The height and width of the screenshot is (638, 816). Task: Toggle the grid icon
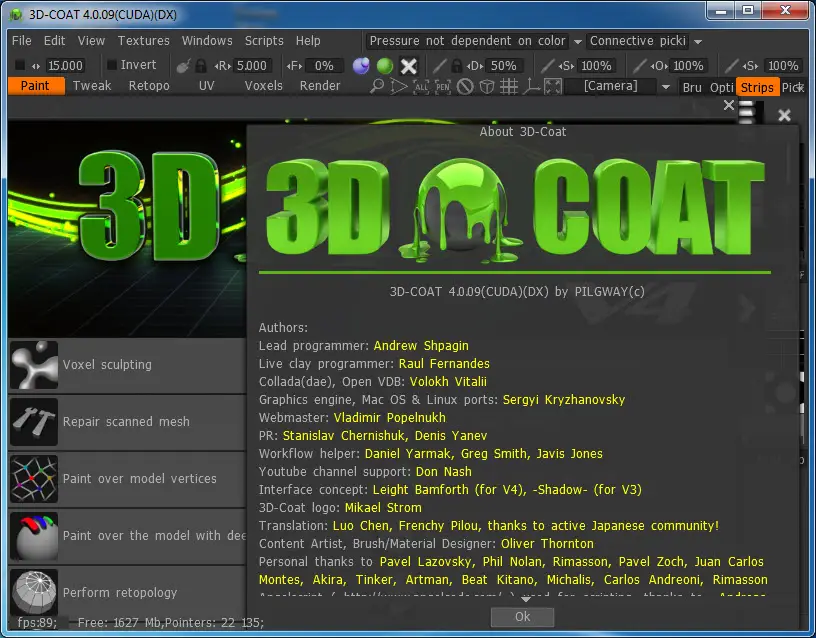point(508,86)
